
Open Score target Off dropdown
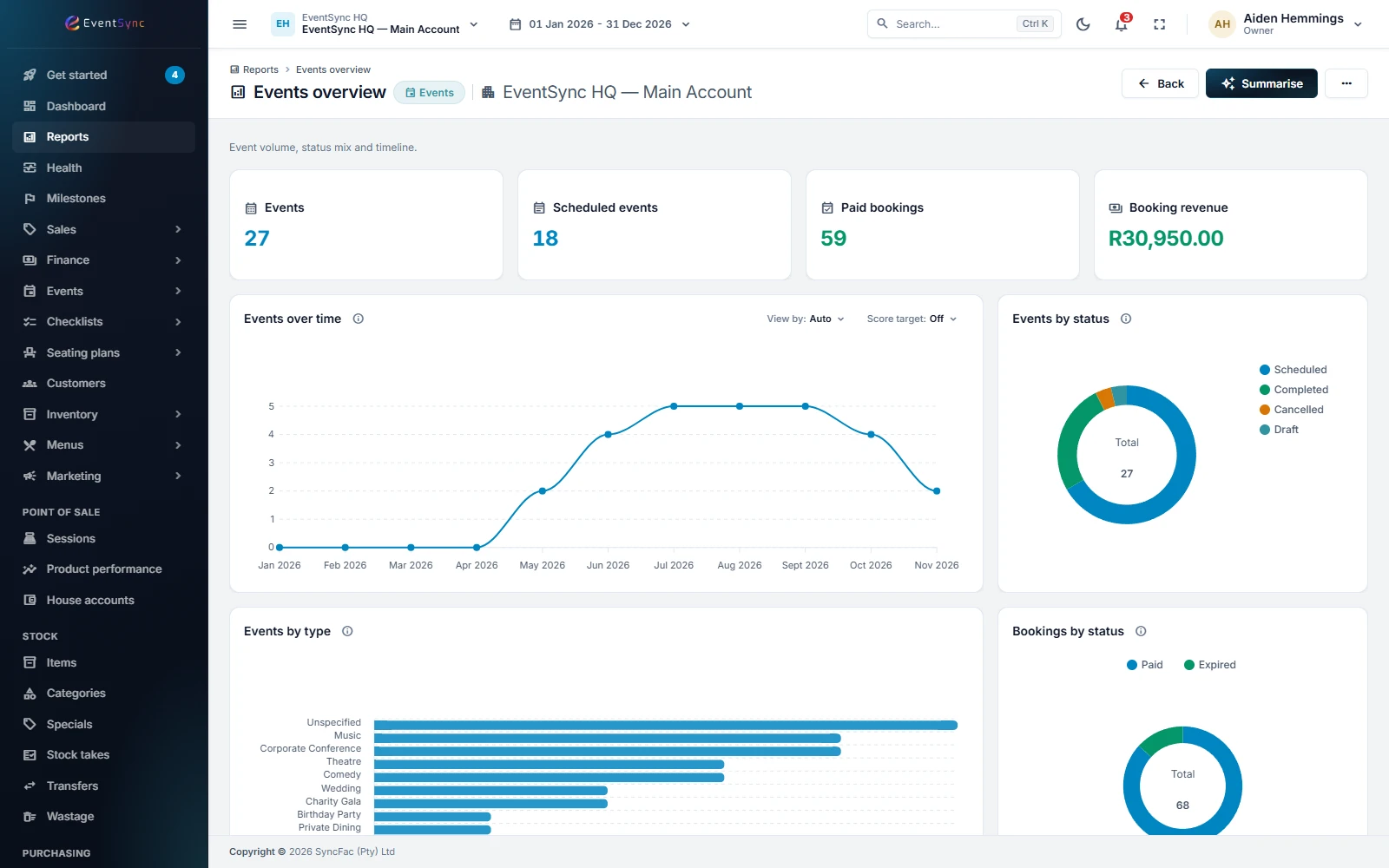912,319
